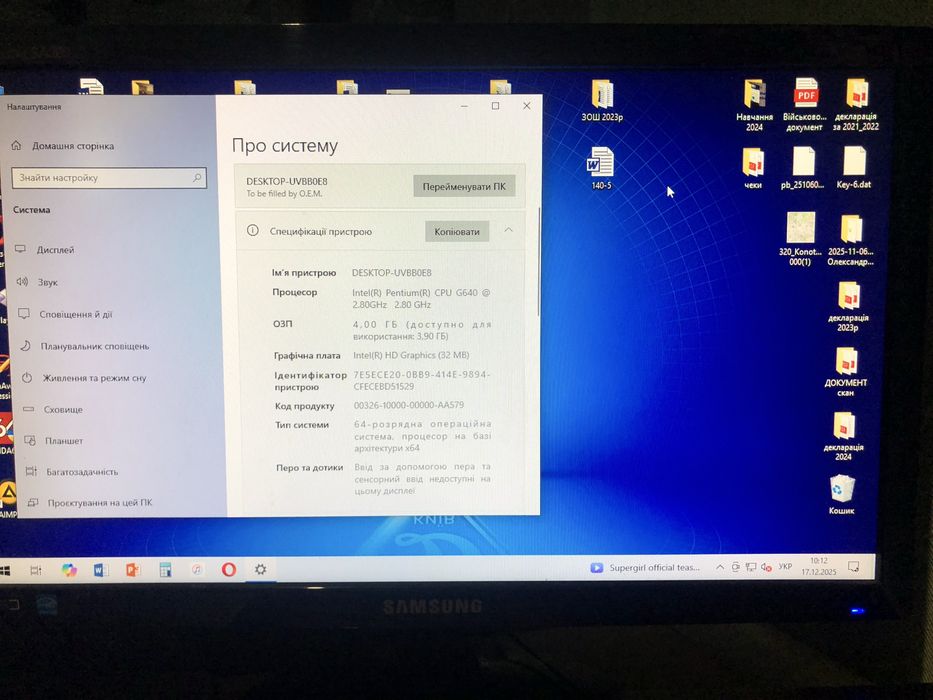
Task: Select product code 00326-10000-00000-AA579
Action: (409, 405)
